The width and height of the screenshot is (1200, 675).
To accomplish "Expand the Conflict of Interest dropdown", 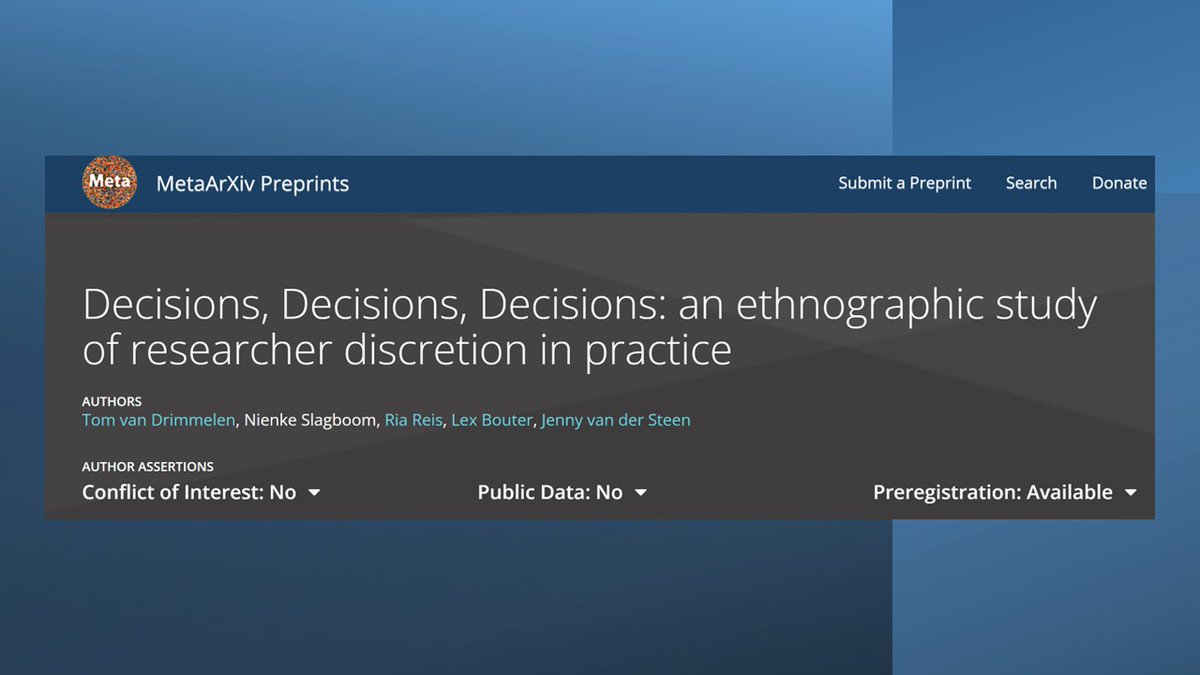I will click(x=201, y=492).
